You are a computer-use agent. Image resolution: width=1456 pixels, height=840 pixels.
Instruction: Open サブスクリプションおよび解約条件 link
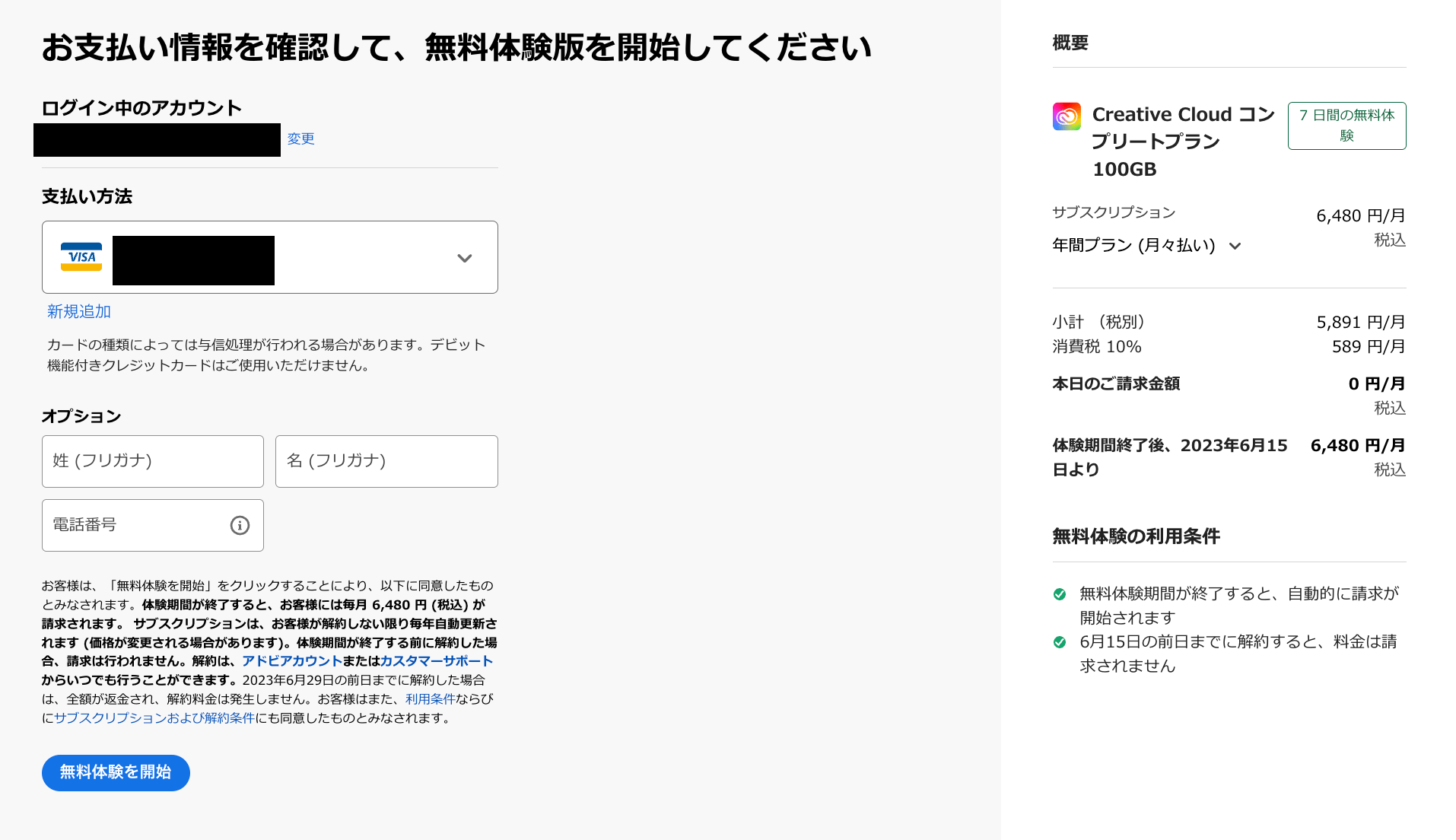[154, 717]
